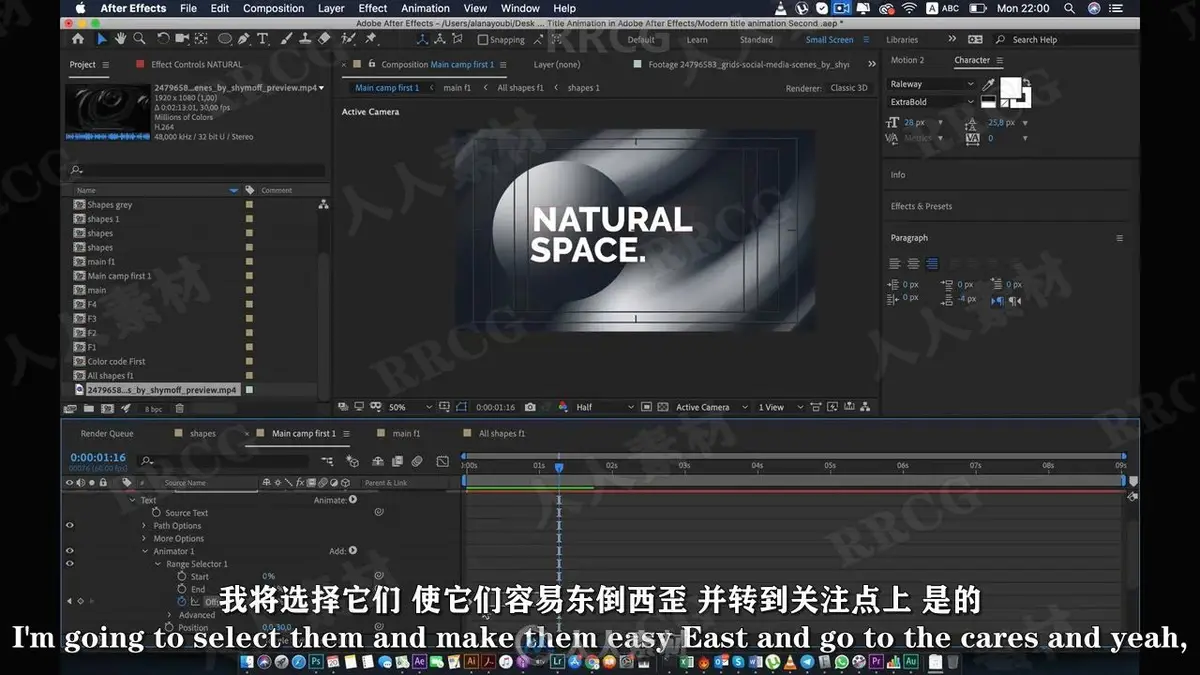Switch to the Effect Controls NATURAL tab

[196, 65]
